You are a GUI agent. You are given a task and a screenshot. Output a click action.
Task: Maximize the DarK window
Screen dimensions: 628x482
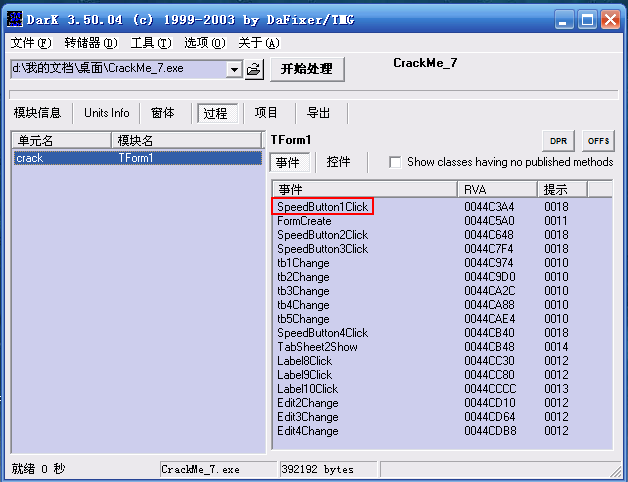(x=587, y=19)
